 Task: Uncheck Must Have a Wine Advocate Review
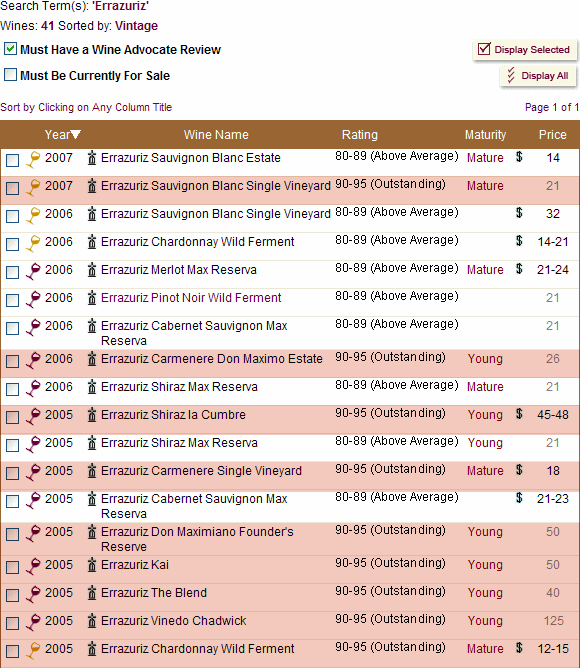pos(11,49)
